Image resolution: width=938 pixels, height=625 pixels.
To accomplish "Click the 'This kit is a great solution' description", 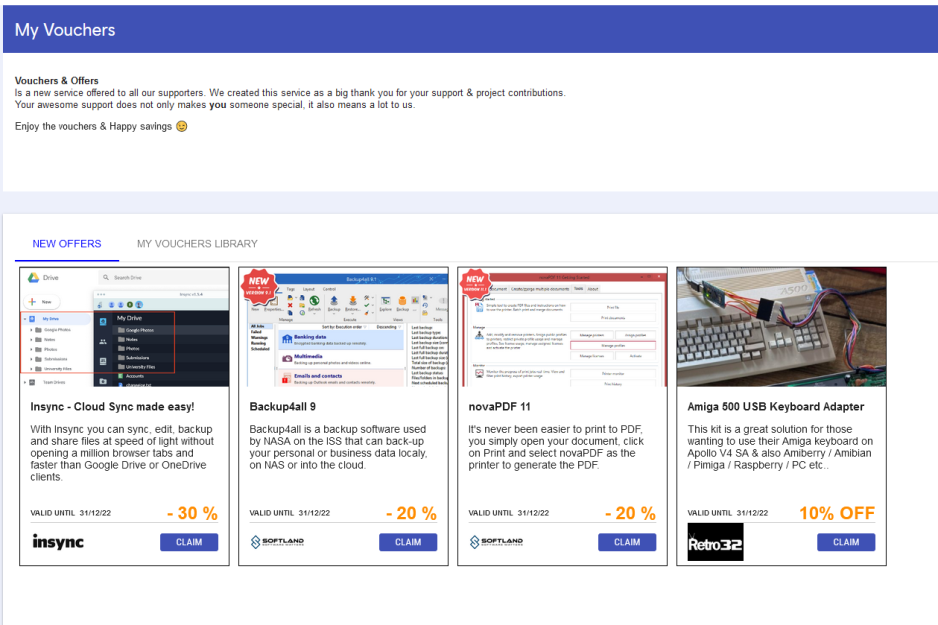I will pos(780,447).
